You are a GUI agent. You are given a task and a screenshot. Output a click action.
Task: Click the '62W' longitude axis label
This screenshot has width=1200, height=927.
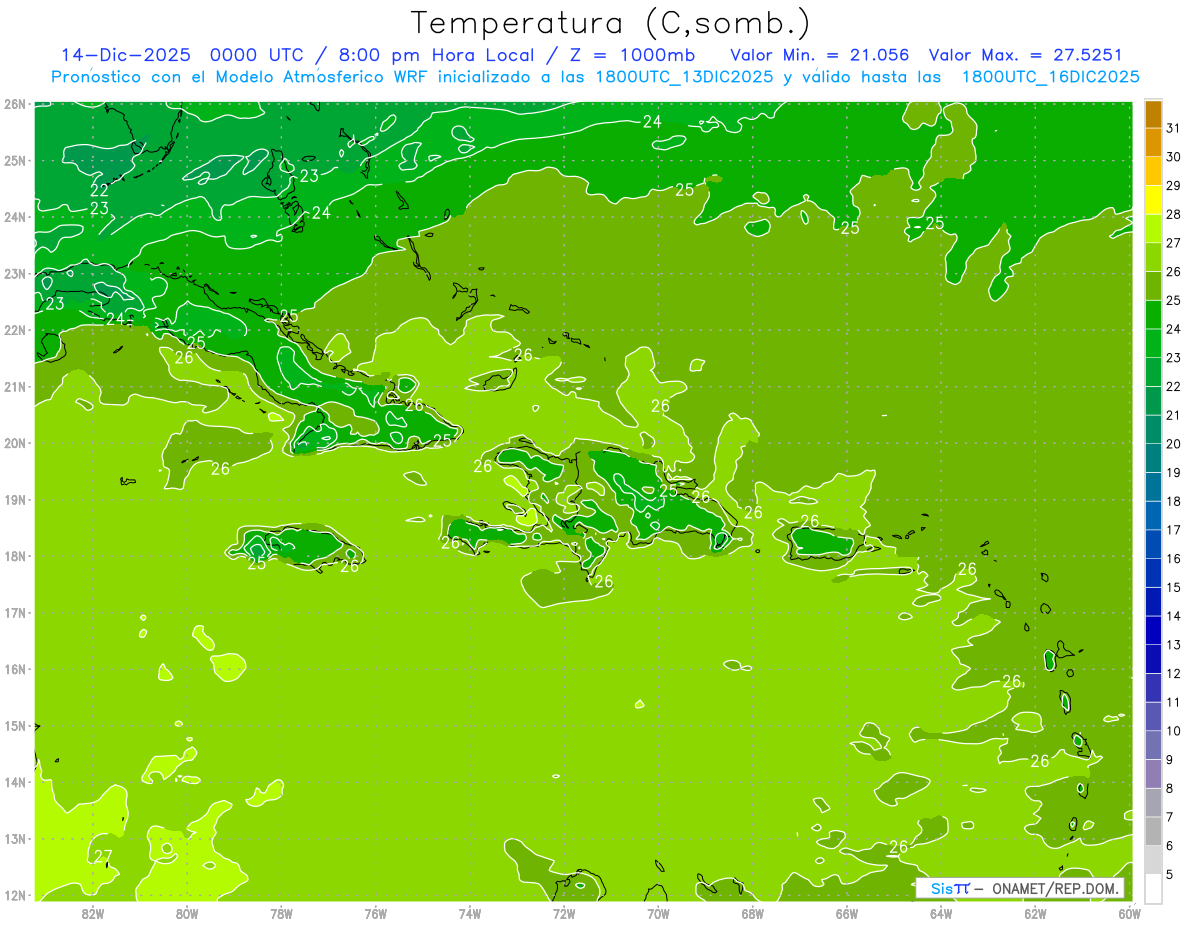tap(1035, 913)
